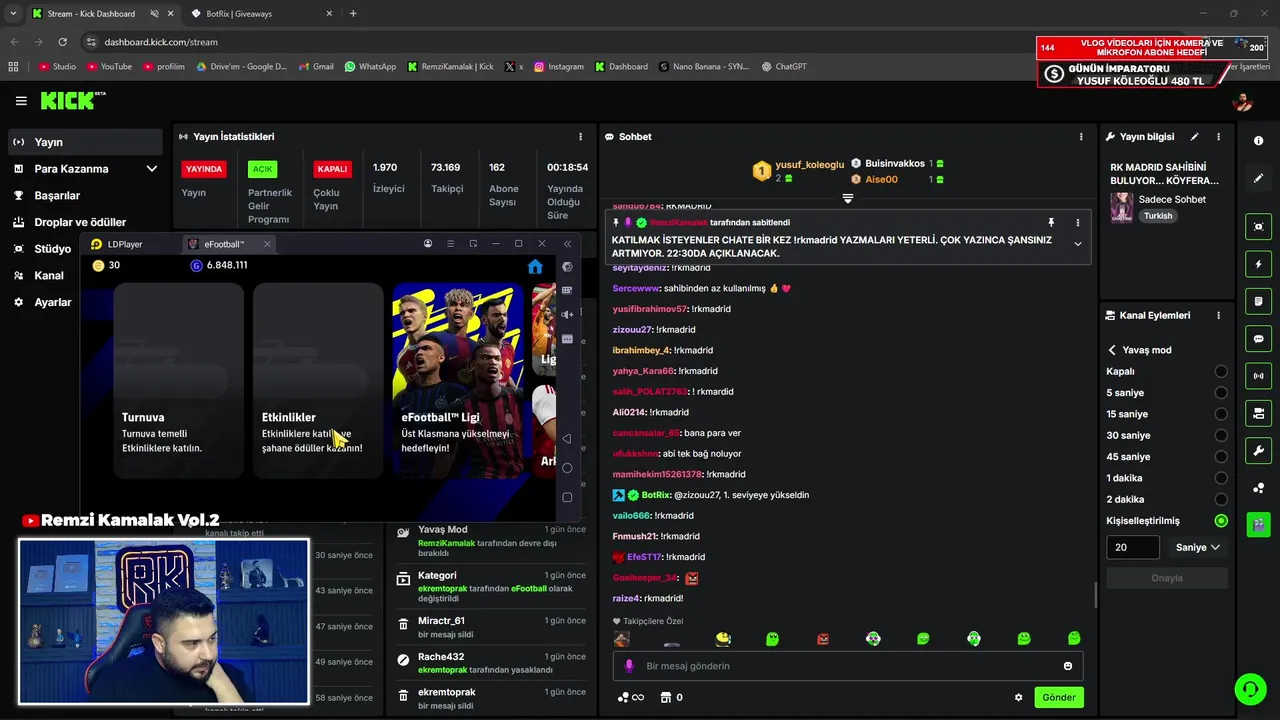Click the chat message input field

tap(847, 666)
